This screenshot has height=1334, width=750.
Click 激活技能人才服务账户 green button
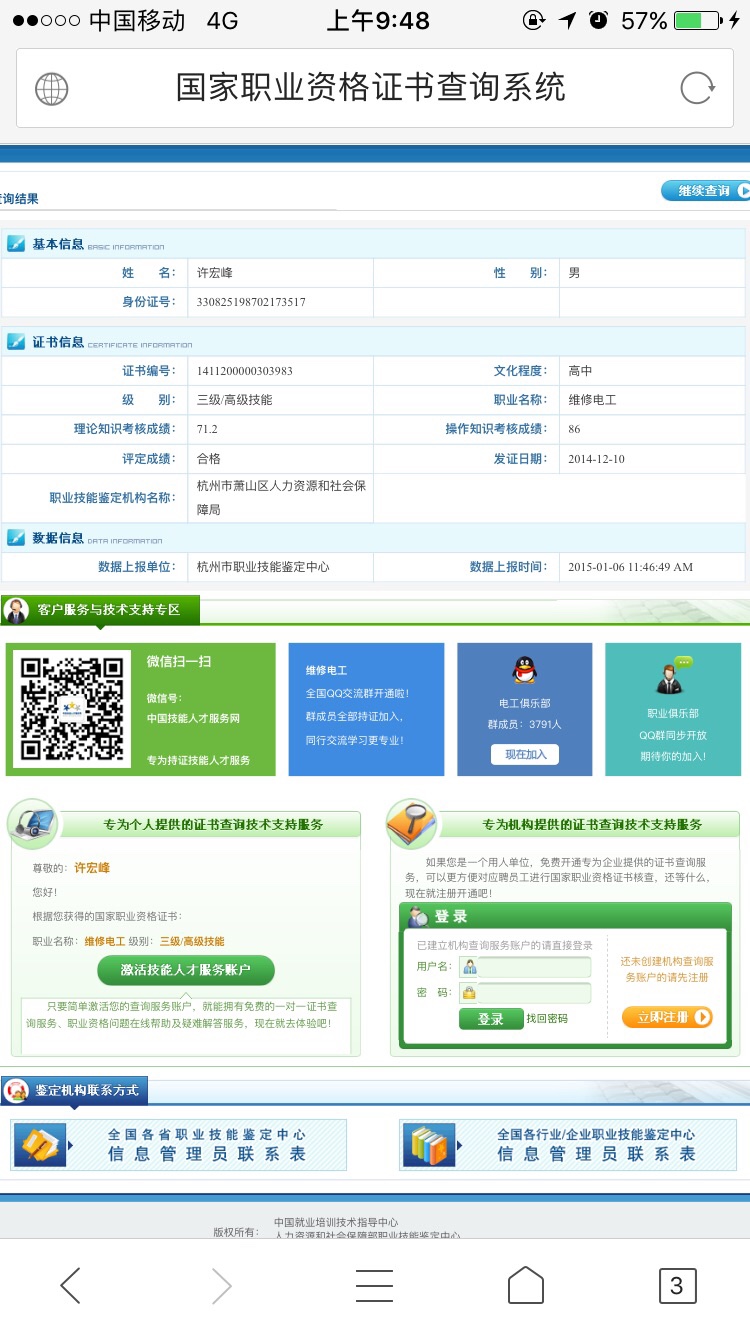tap(185, 970)
